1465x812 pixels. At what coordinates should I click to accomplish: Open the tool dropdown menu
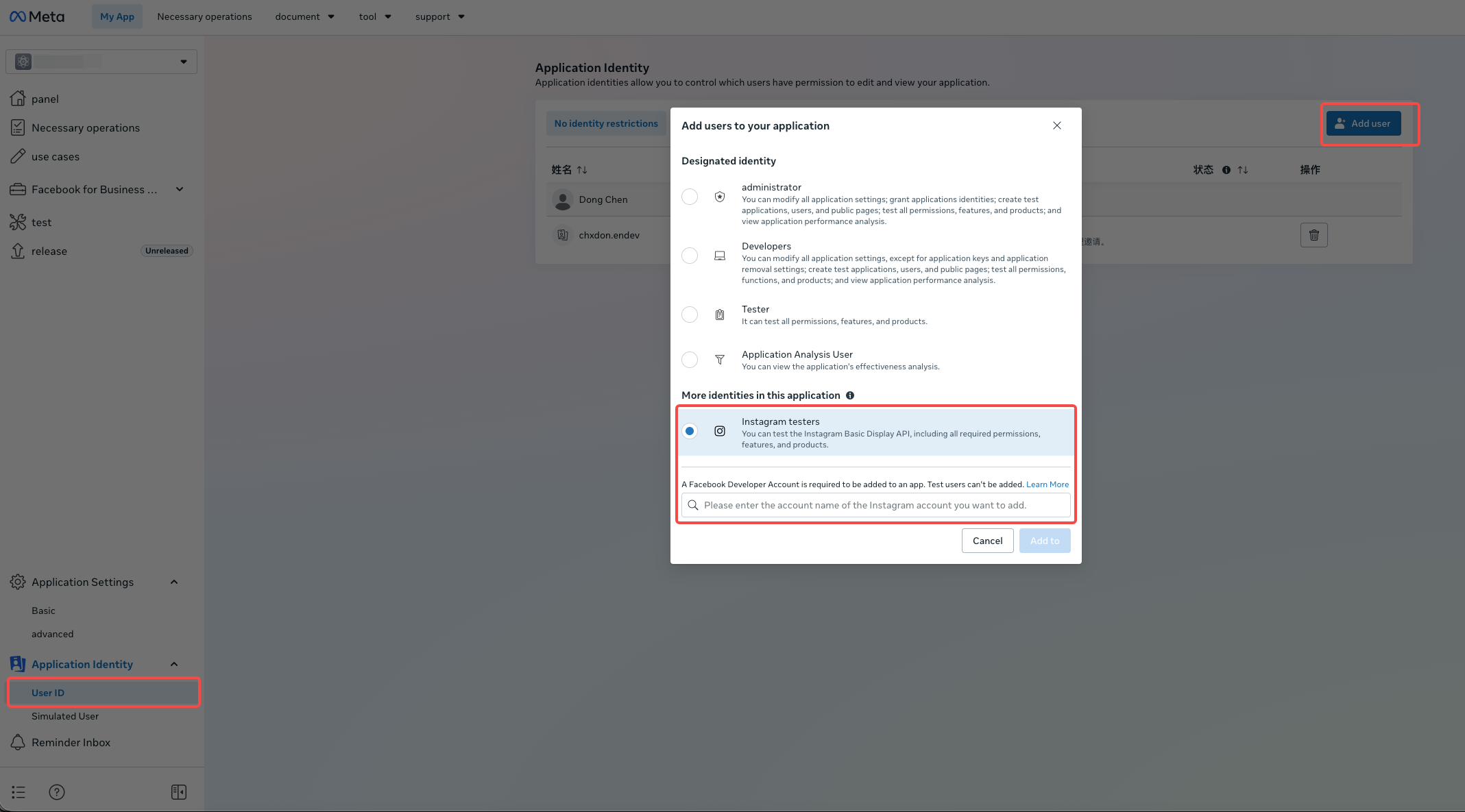point(375,16)
